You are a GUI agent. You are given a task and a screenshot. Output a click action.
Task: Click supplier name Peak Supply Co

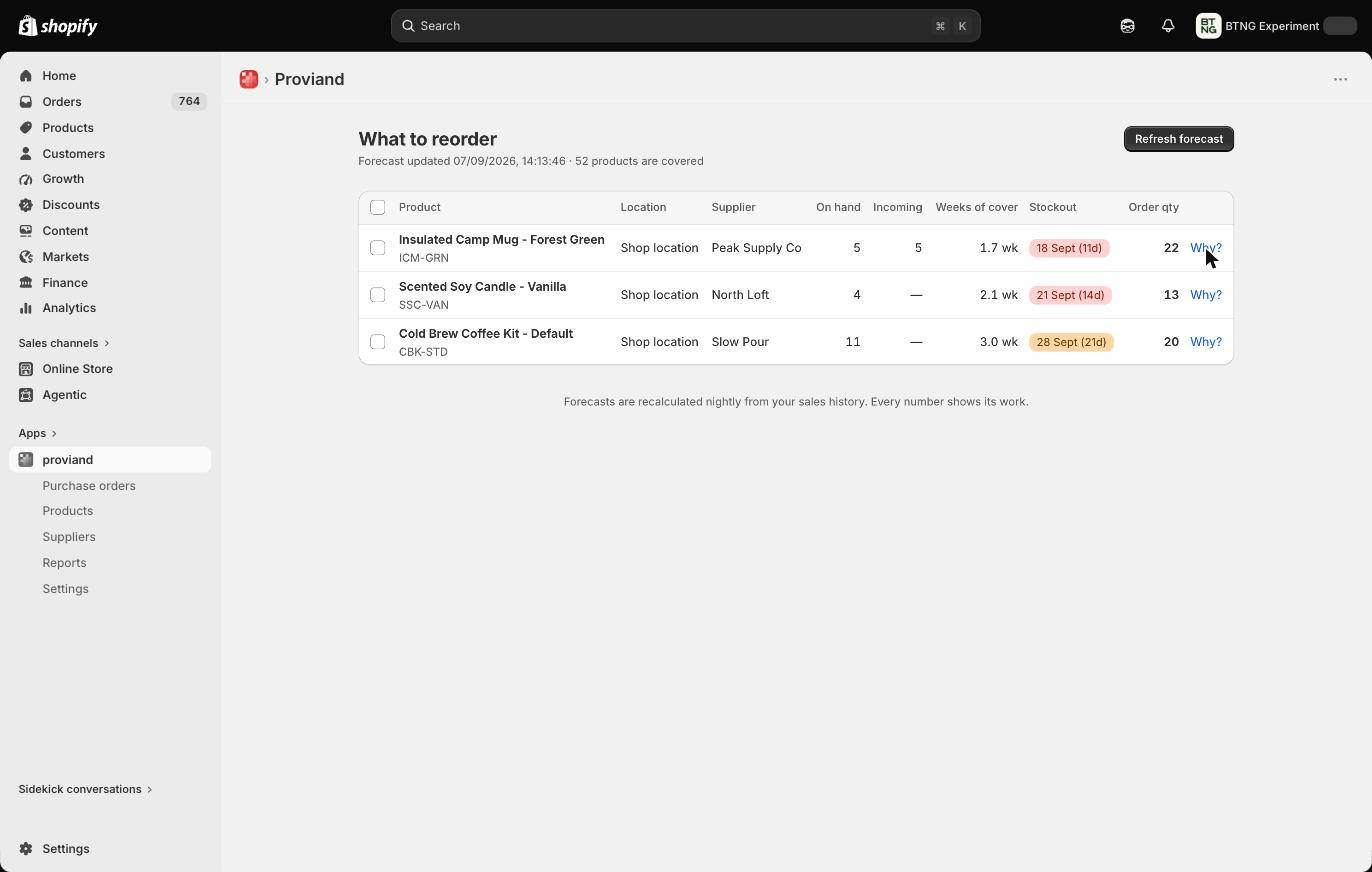[x=756, y=248]
